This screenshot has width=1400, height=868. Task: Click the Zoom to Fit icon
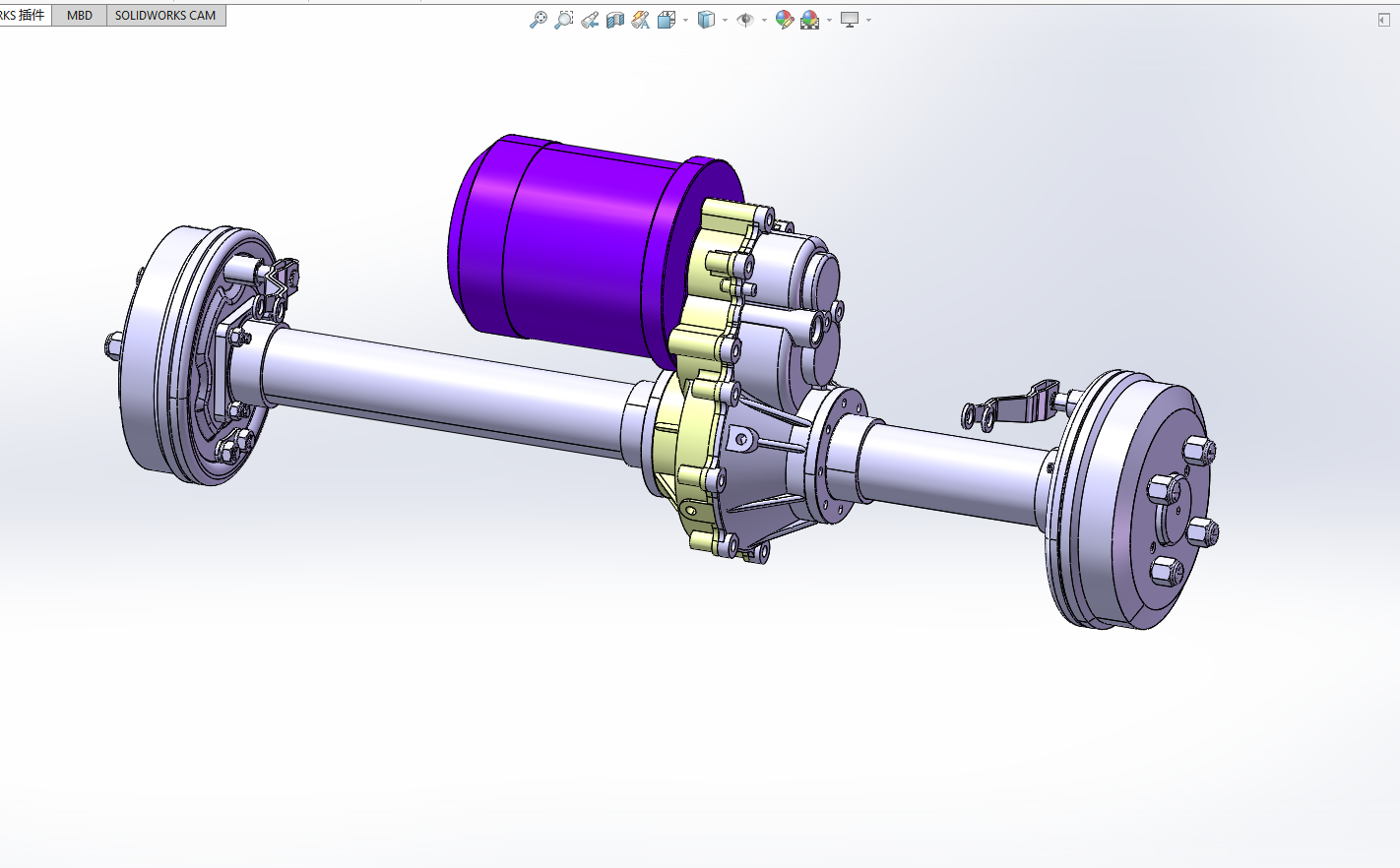538,20
